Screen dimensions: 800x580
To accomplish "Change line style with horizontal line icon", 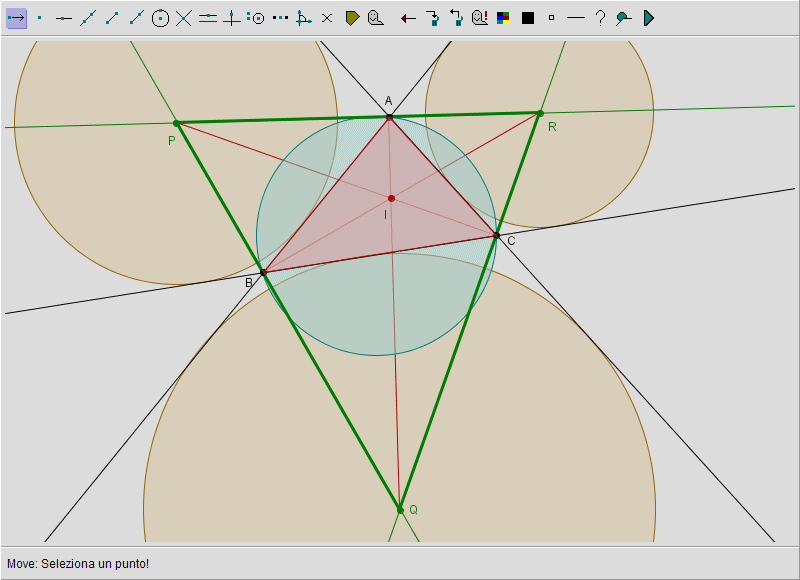I will (x=576, y=18).
